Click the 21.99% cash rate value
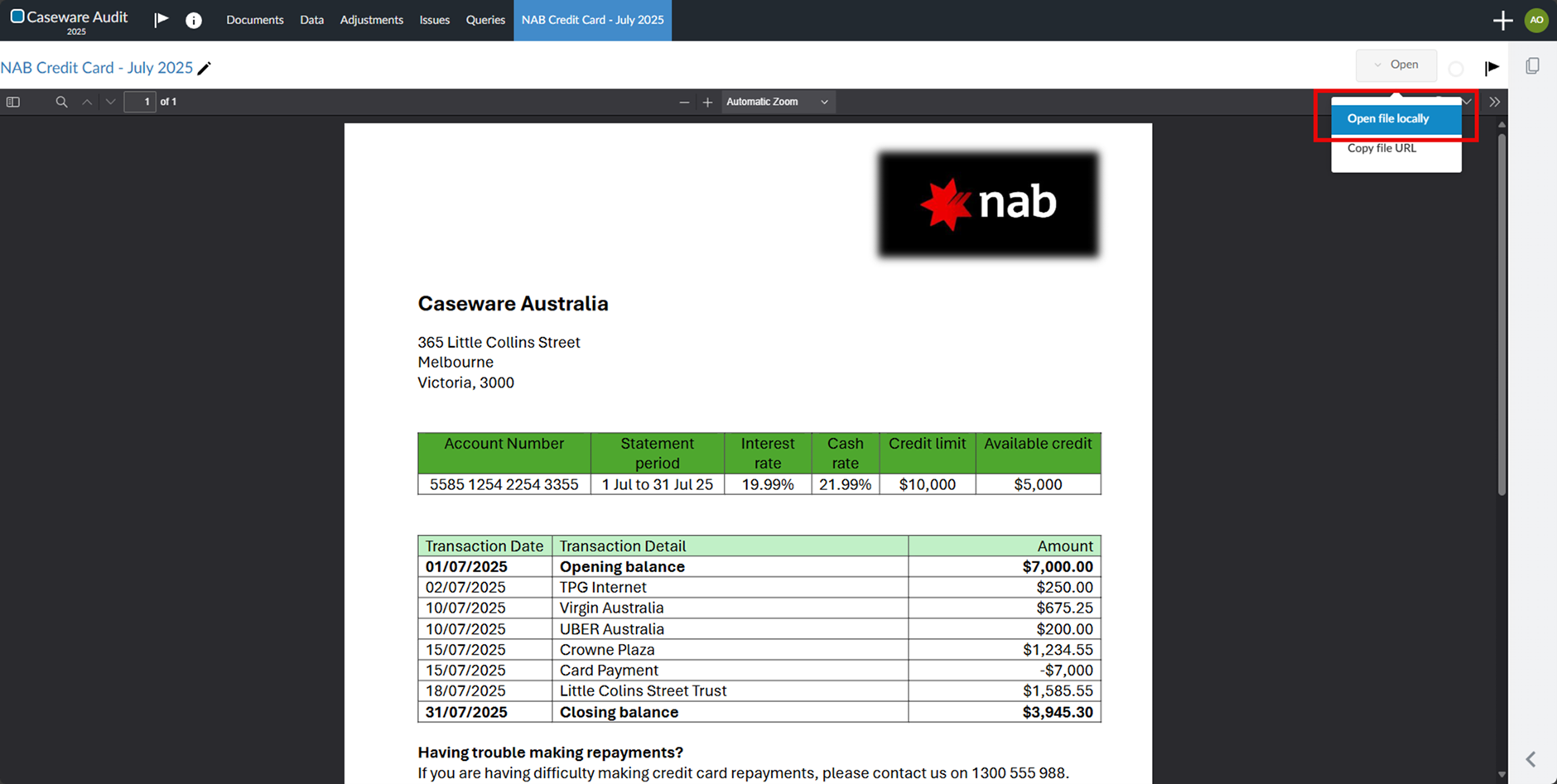The image size is (1557, 784). [845, 484]
